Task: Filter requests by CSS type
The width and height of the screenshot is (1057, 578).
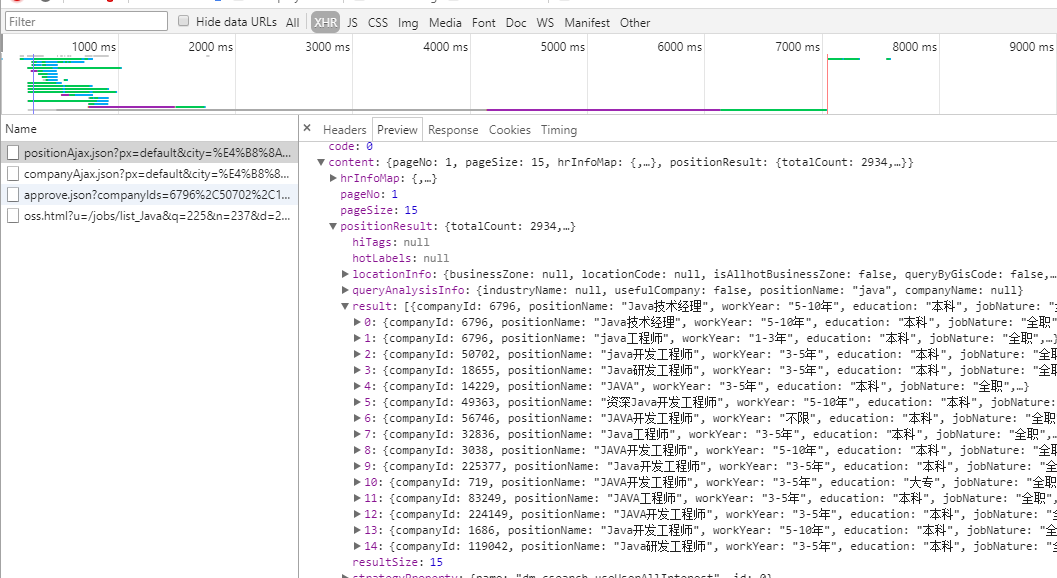Action: pos(378,22)
